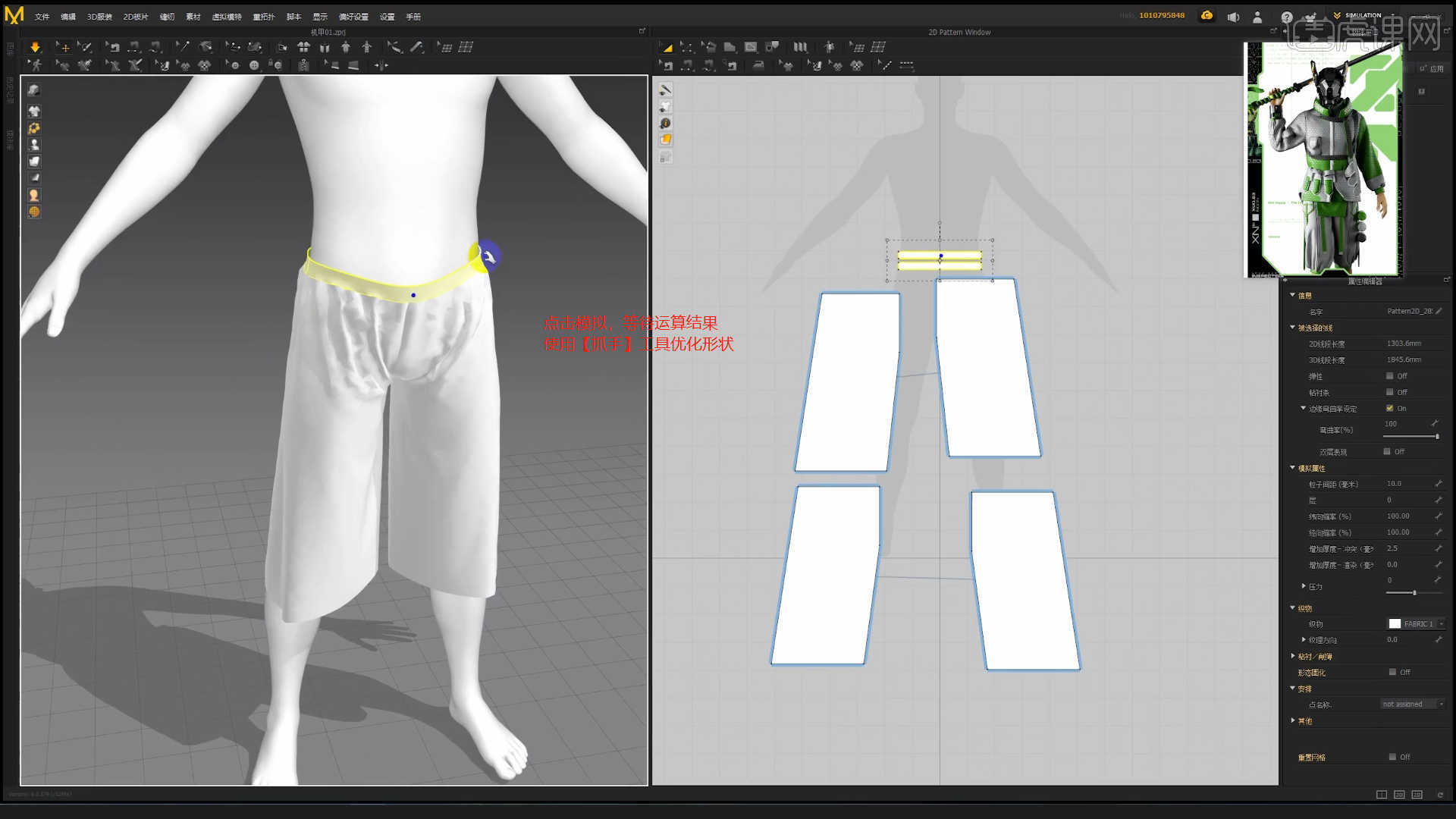1456x819 pixels.
Task: Click the avatar display icon in 3D sidebar
Action: (x=34, y=144)
